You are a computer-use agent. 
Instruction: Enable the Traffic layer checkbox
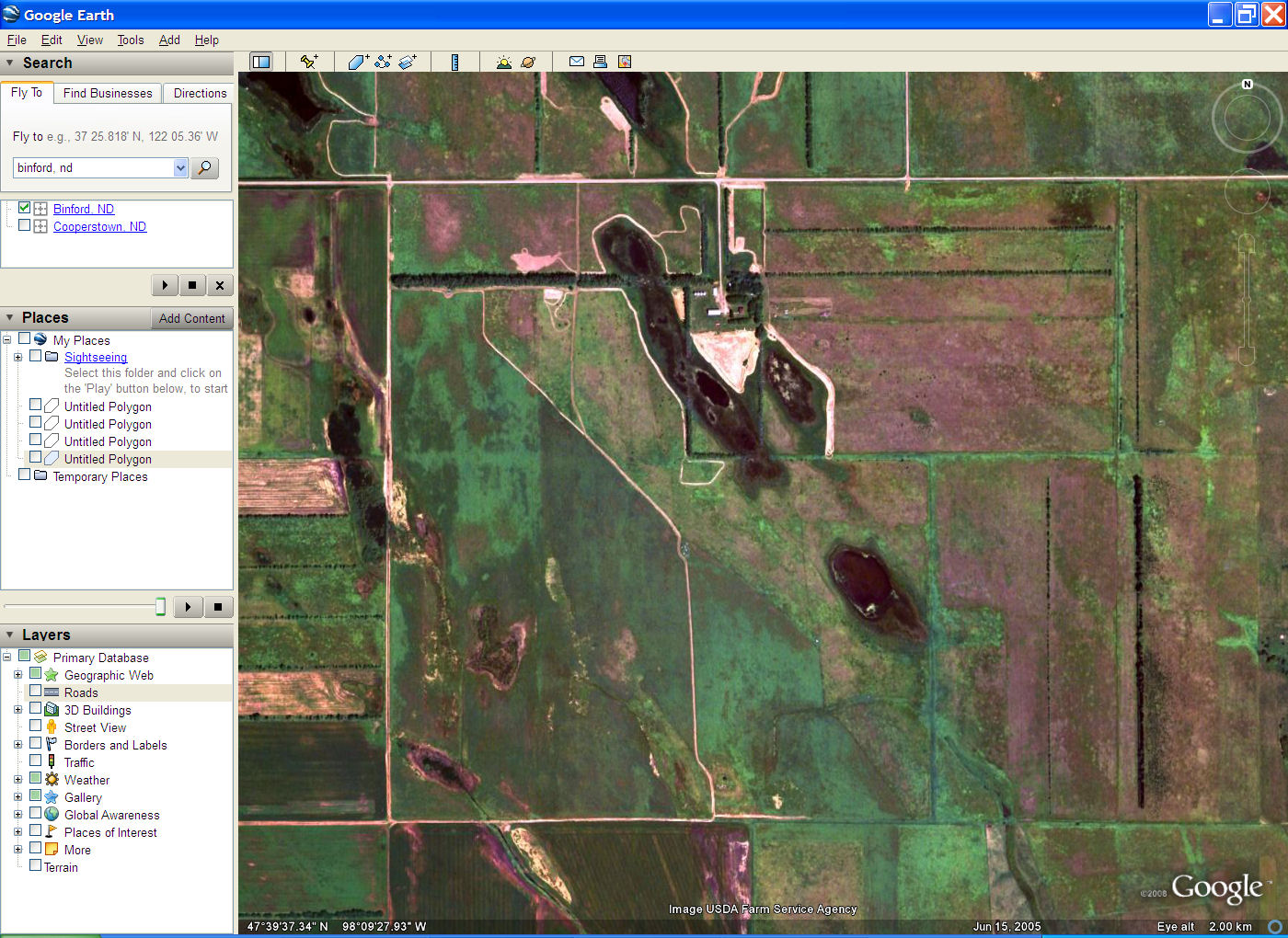coord(35,761)
